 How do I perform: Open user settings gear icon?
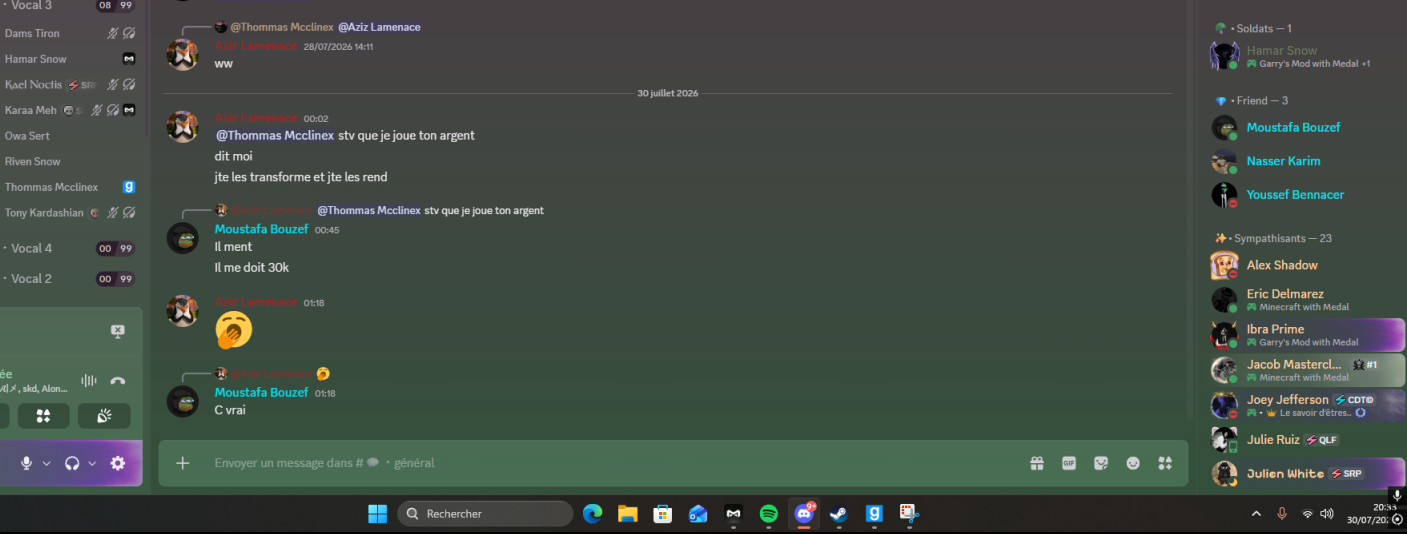point(118,463)
